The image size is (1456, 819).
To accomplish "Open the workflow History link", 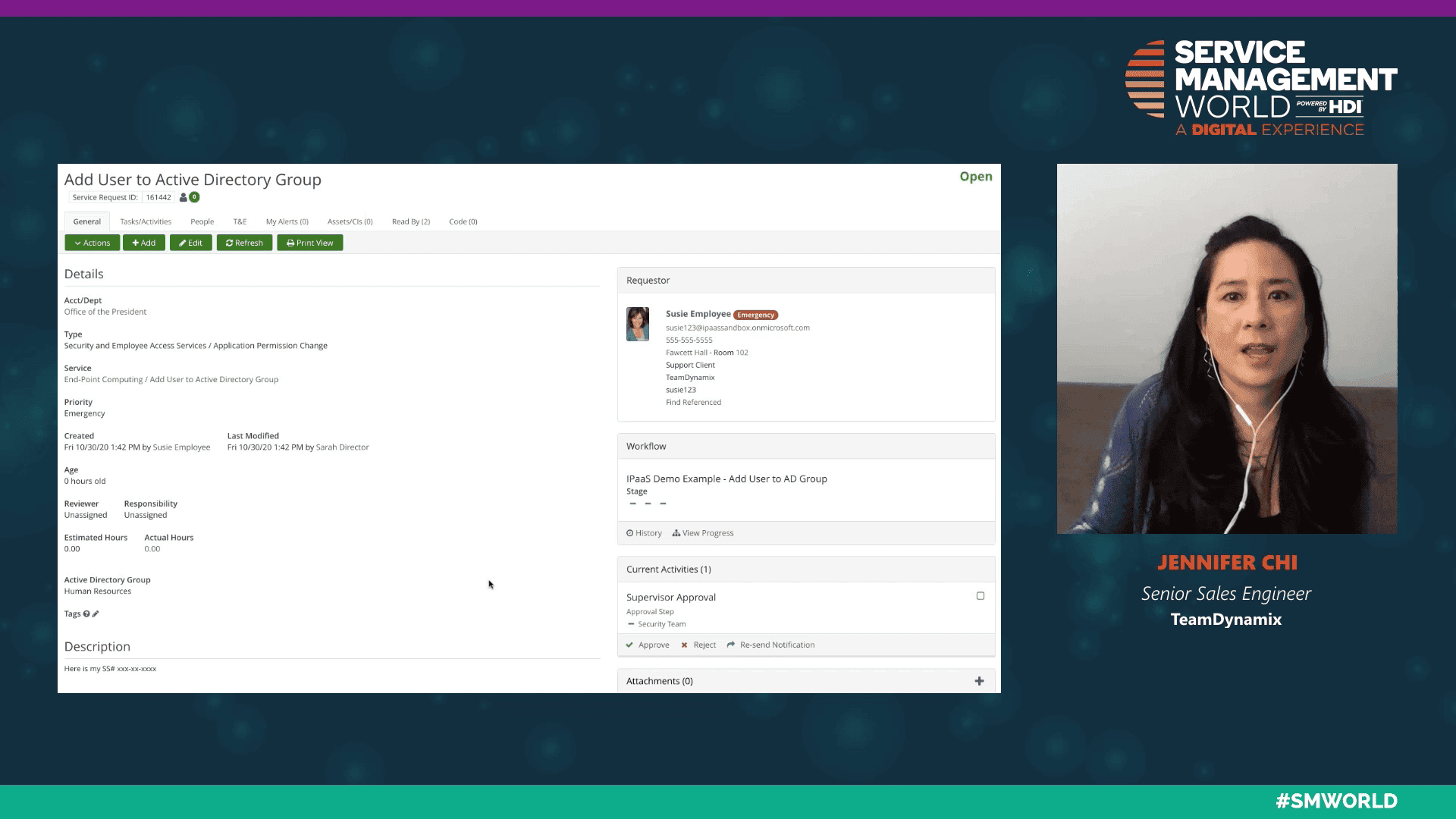I will (x=644, y=533).
